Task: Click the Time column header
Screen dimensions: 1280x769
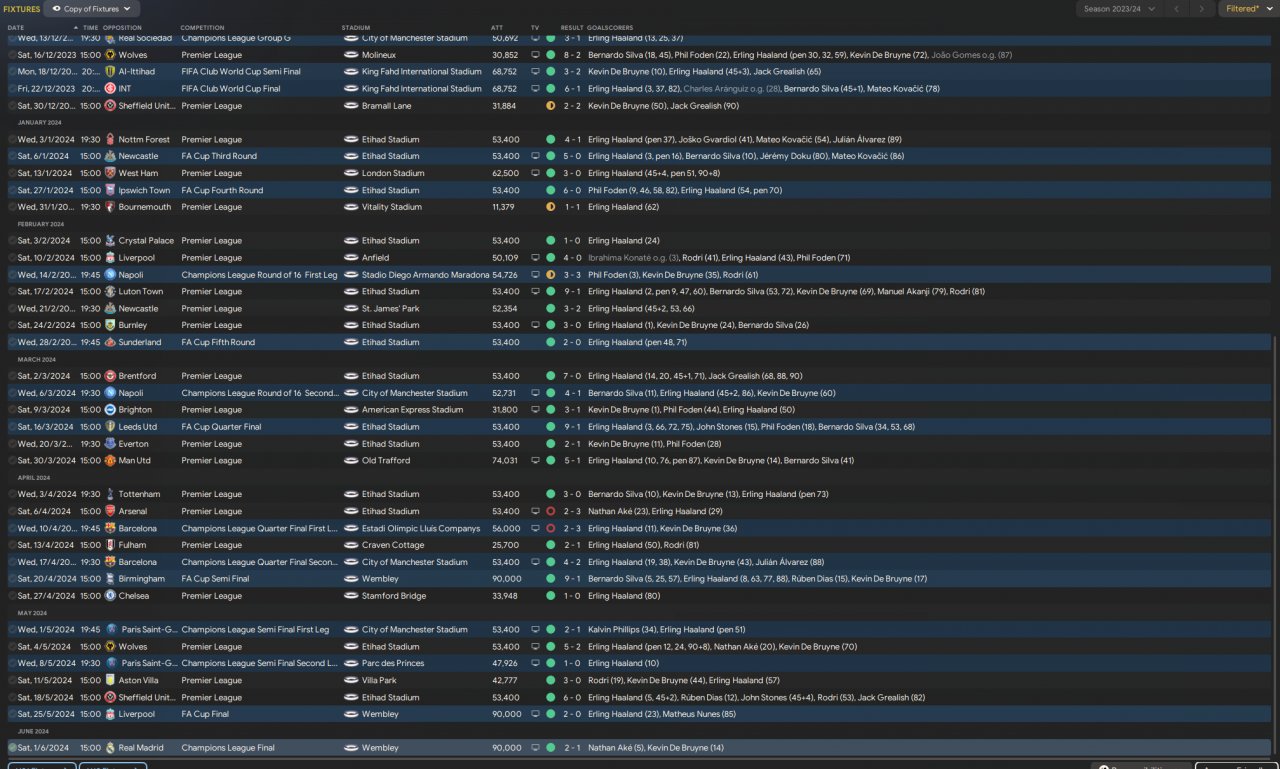Action: tap(90, 27)
